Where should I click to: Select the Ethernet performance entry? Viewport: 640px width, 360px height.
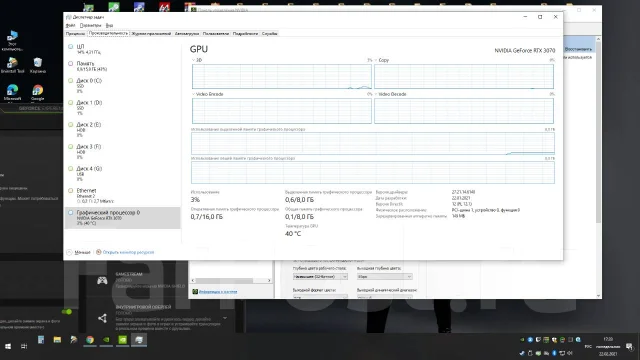[122, 196]
